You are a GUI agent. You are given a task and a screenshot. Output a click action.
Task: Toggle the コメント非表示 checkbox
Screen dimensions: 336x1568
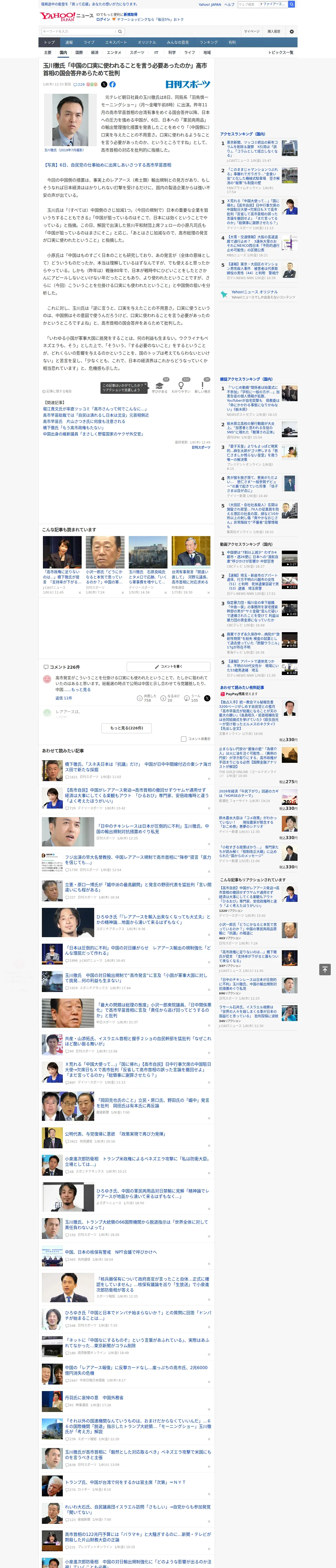pos(183,739)
